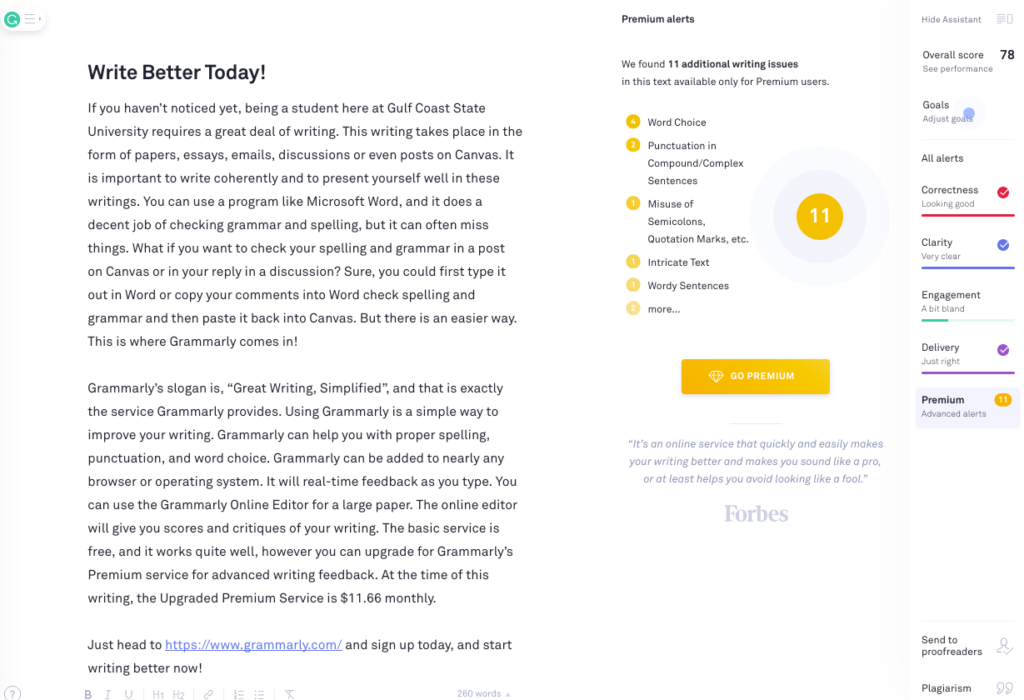Click the GO PREMIUM button
Image resolution: width=1024 pixels, height=700 pixels.
coord(755,376)
